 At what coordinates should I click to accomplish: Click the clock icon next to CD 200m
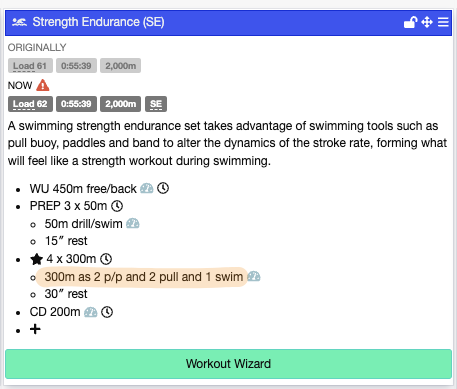pyautogui.click(x=107, y=312)
